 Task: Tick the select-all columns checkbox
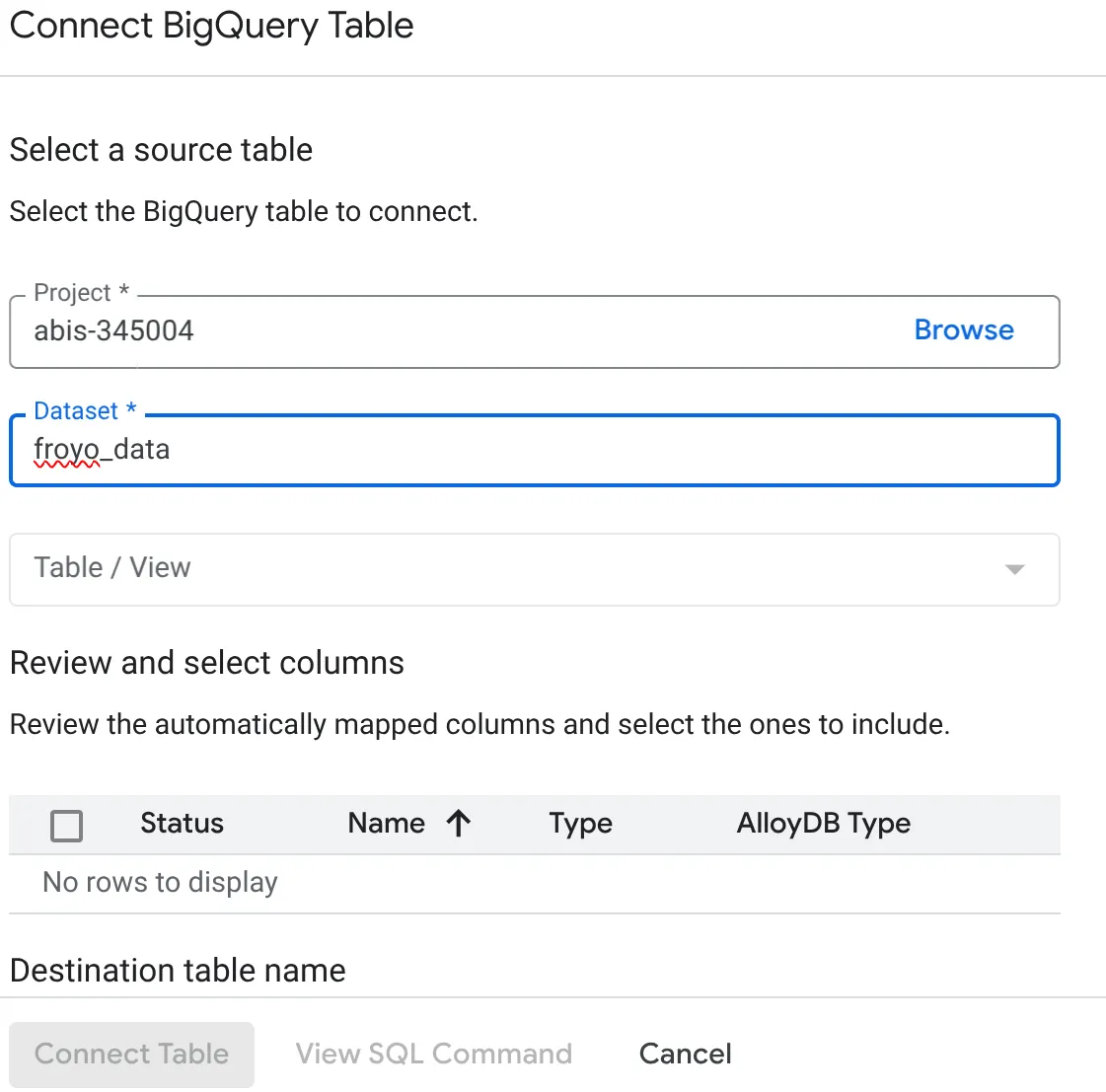click(x=67, y=826)
